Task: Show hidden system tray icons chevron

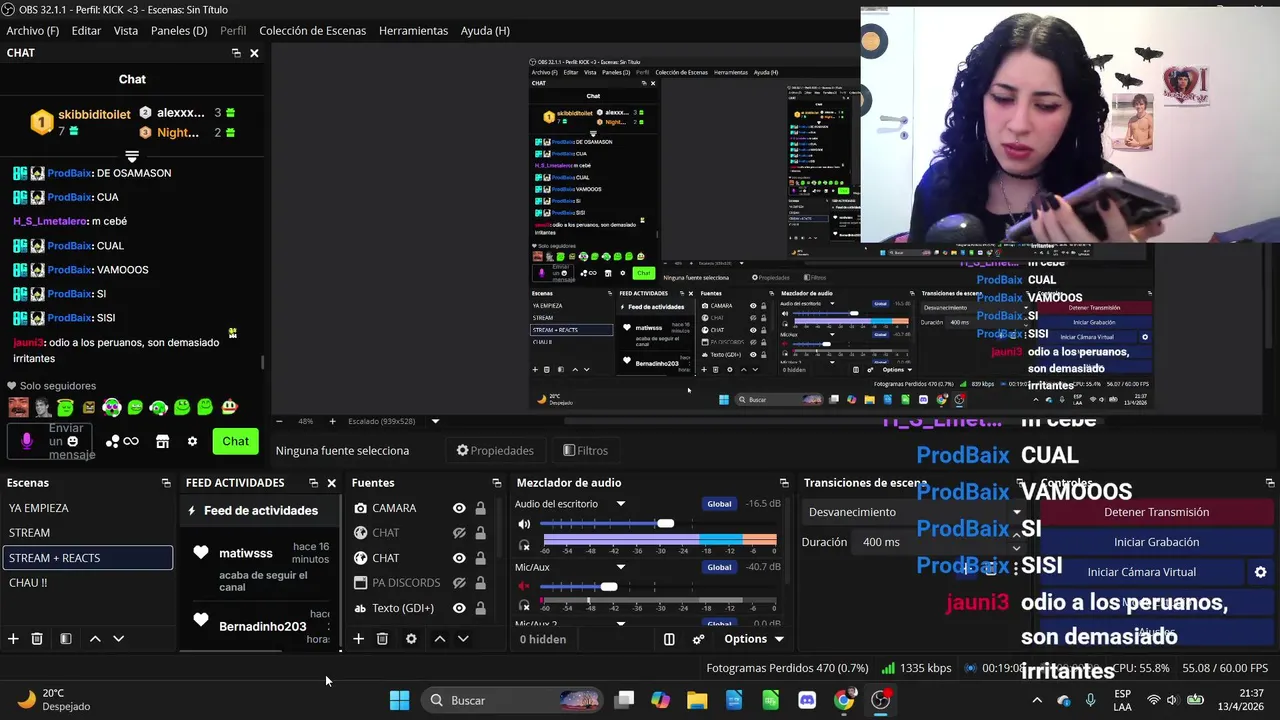Action: click(1037, 700)
